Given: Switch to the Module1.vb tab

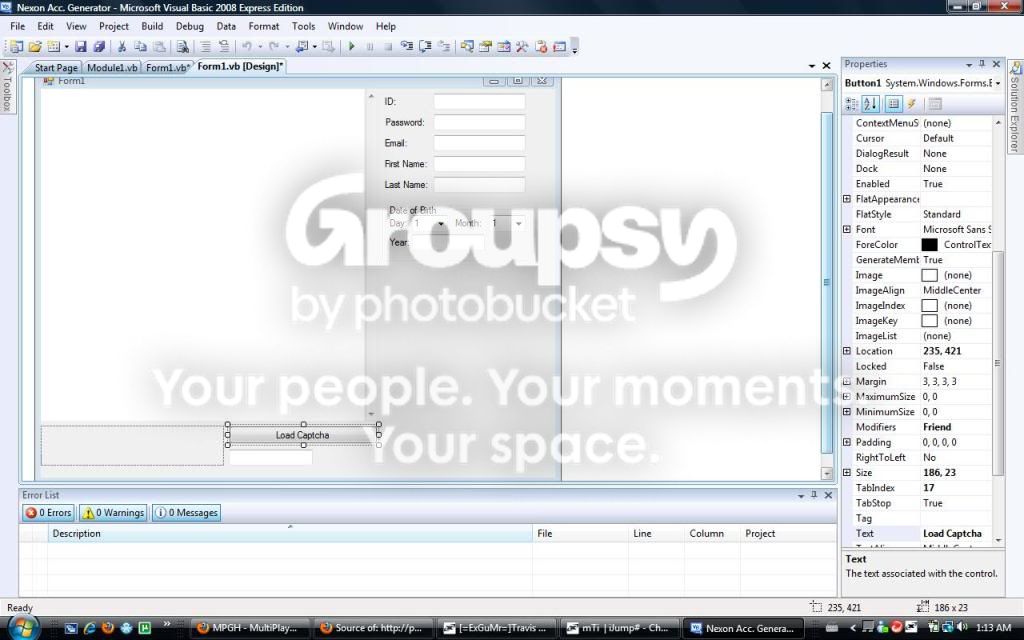Looking at the screenshot, I should pos(112,67).
